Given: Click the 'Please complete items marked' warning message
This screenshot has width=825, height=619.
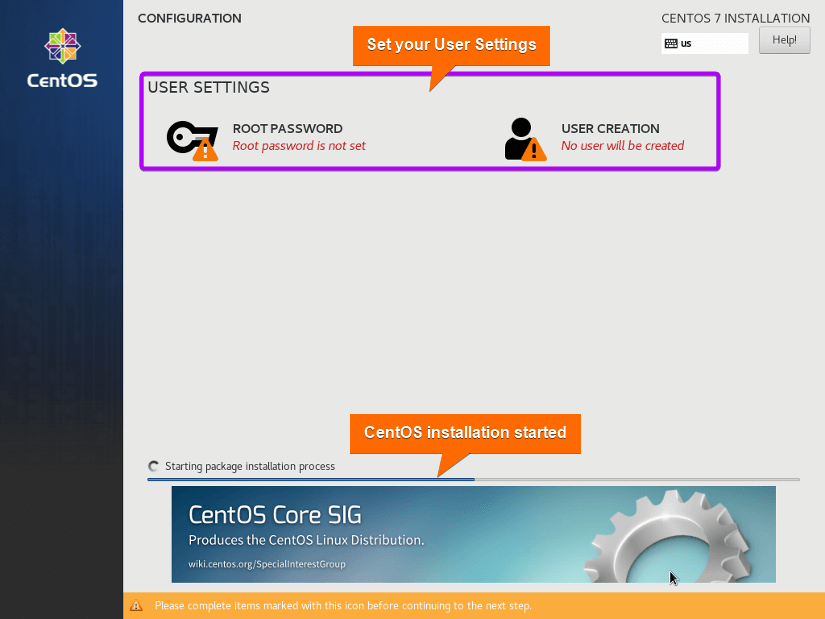Looking at the screenshot, I should 343,605.
